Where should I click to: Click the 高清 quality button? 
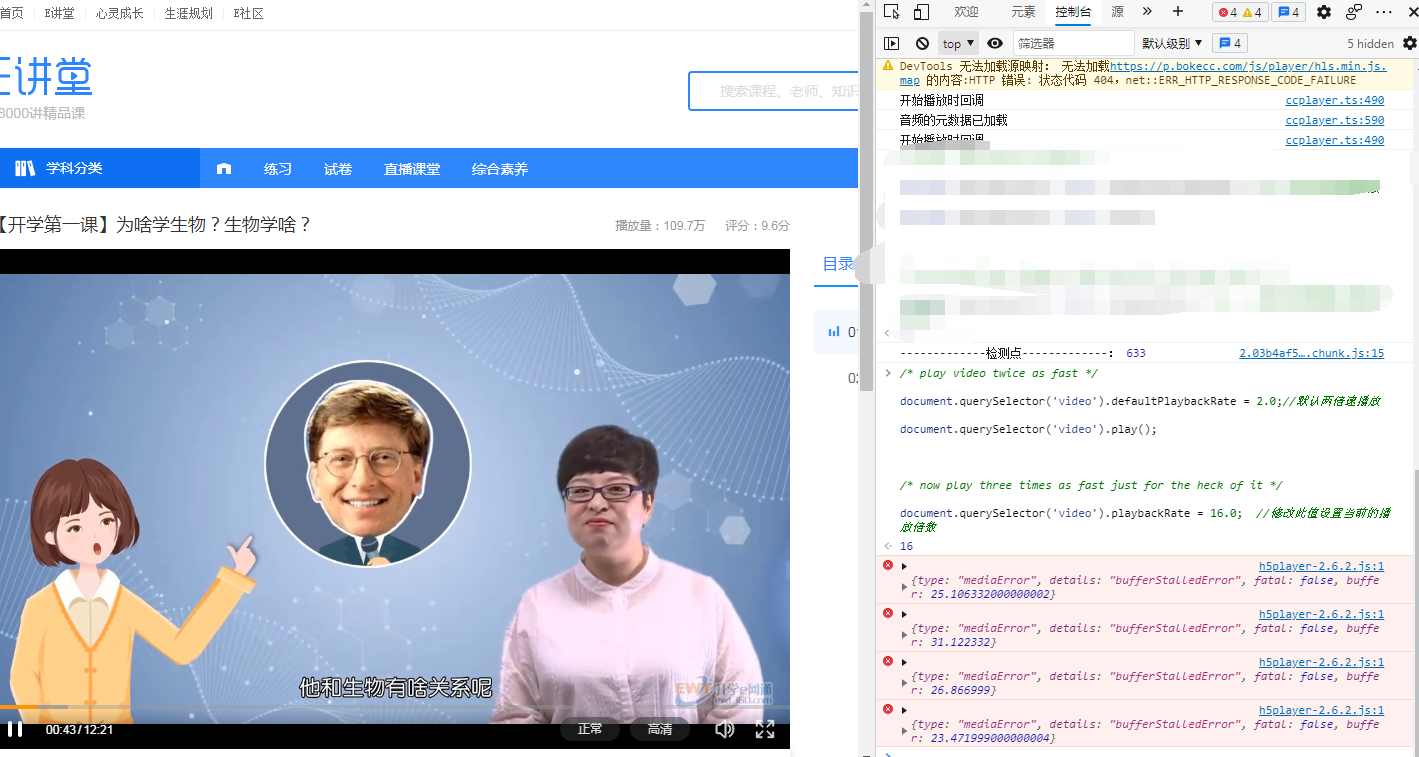click(x=659, y=730)
